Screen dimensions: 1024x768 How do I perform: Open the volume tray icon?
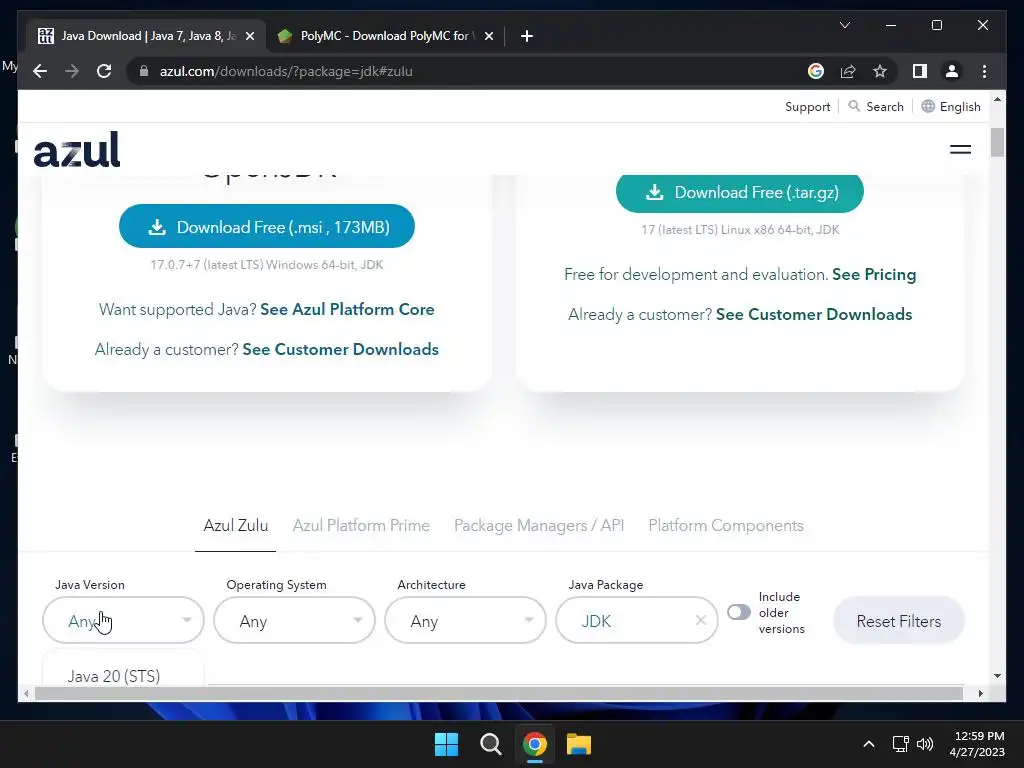[925, 744]
